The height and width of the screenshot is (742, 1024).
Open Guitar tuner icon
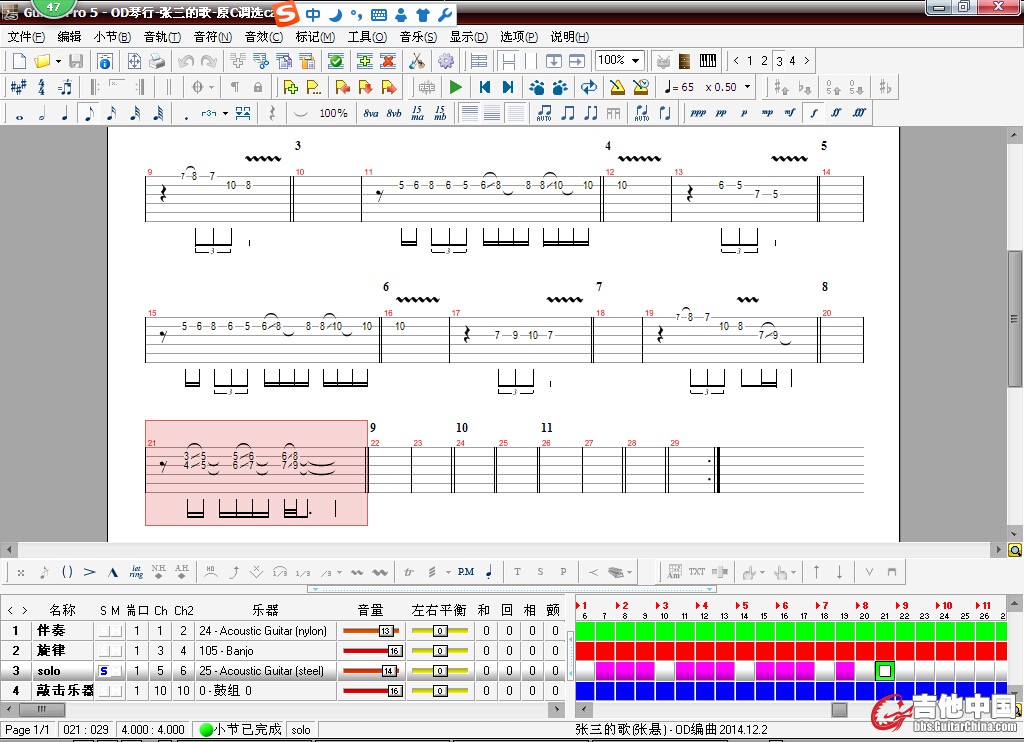click(x=417, y=61)
